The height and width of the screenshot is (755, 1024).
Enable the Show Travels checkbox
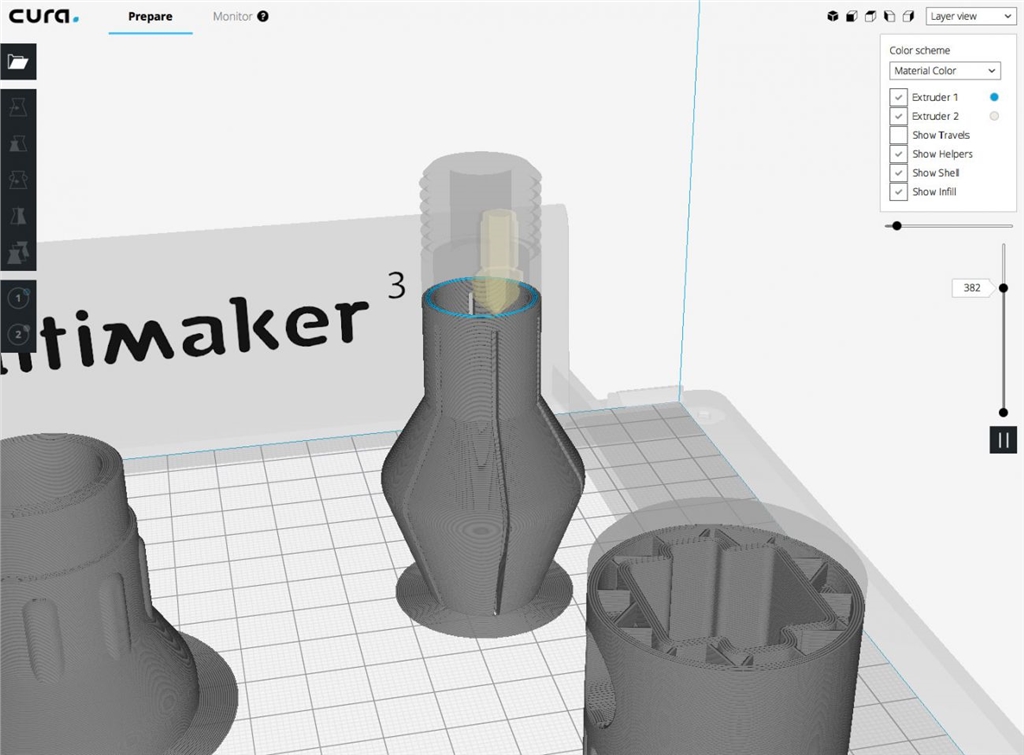pos(898,135)
